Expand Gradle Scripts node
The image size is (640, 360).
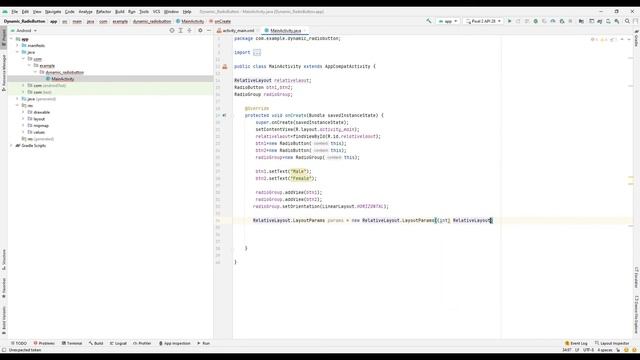click(x=11, y=145)
